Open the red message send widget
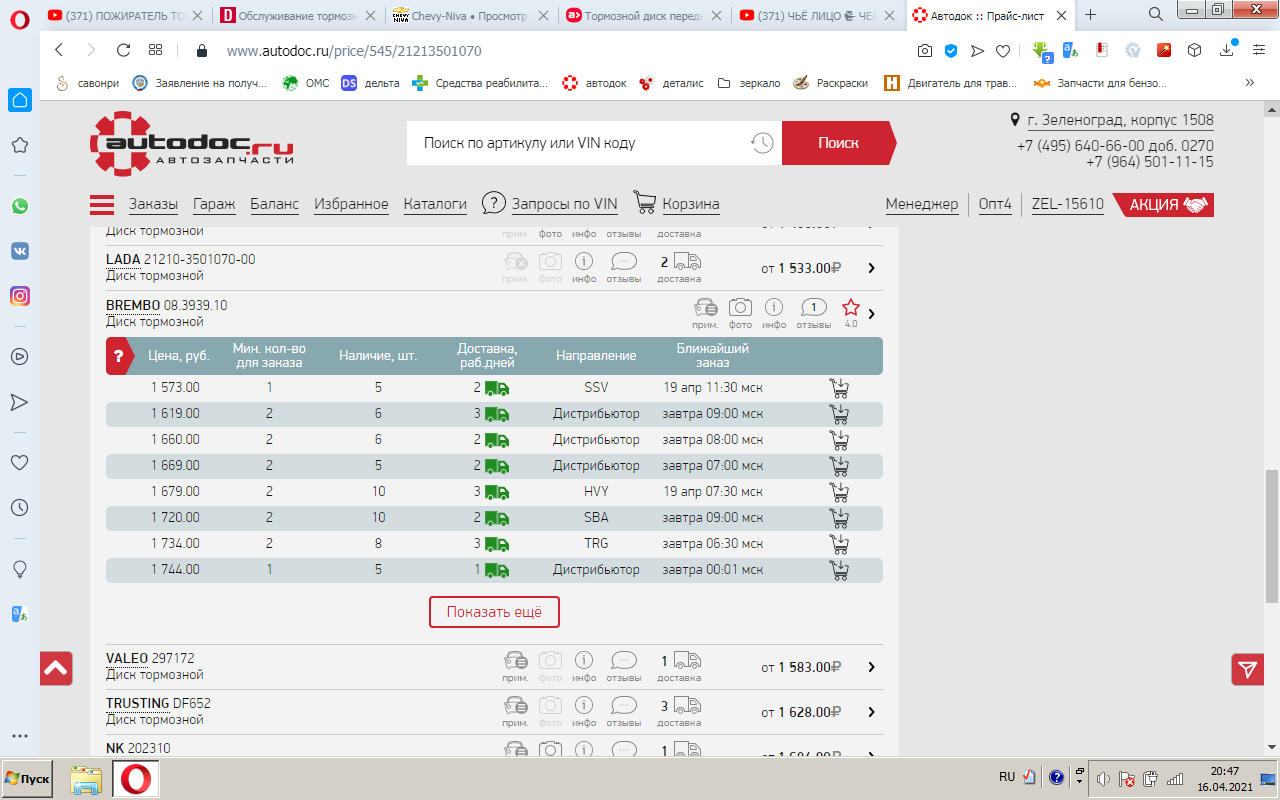The width and height of the screenshot is (1280, 800). [x=1248, y=669]
